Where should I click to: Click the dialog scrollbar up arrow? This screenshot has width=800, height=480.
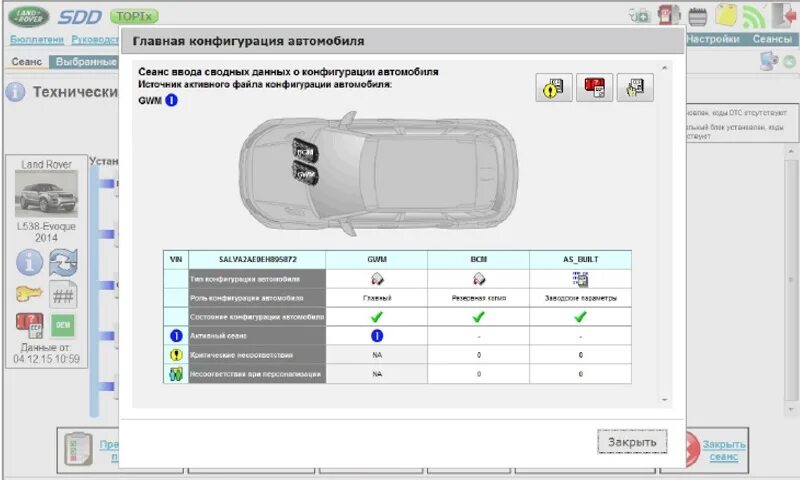(664, 67)
